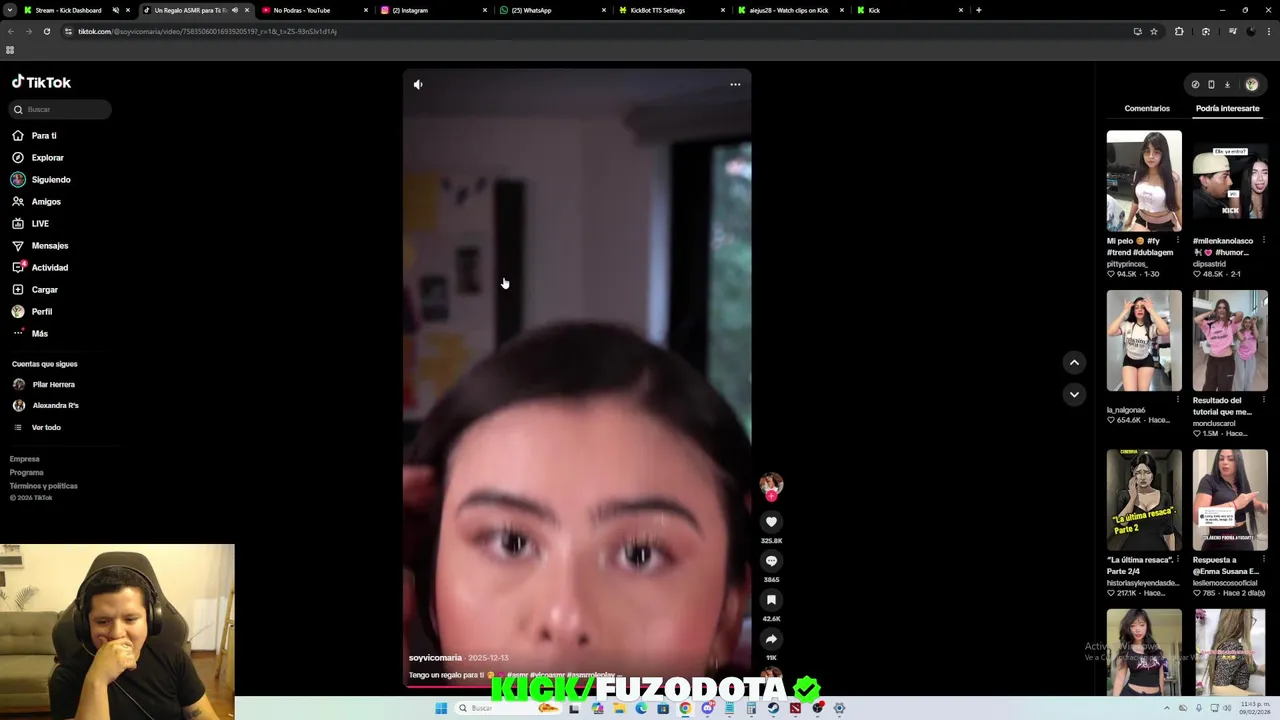The width and height of the screenshot is (1280, 720).
Task: Go to next video with down chevron
Action: tap(1074, 395)
